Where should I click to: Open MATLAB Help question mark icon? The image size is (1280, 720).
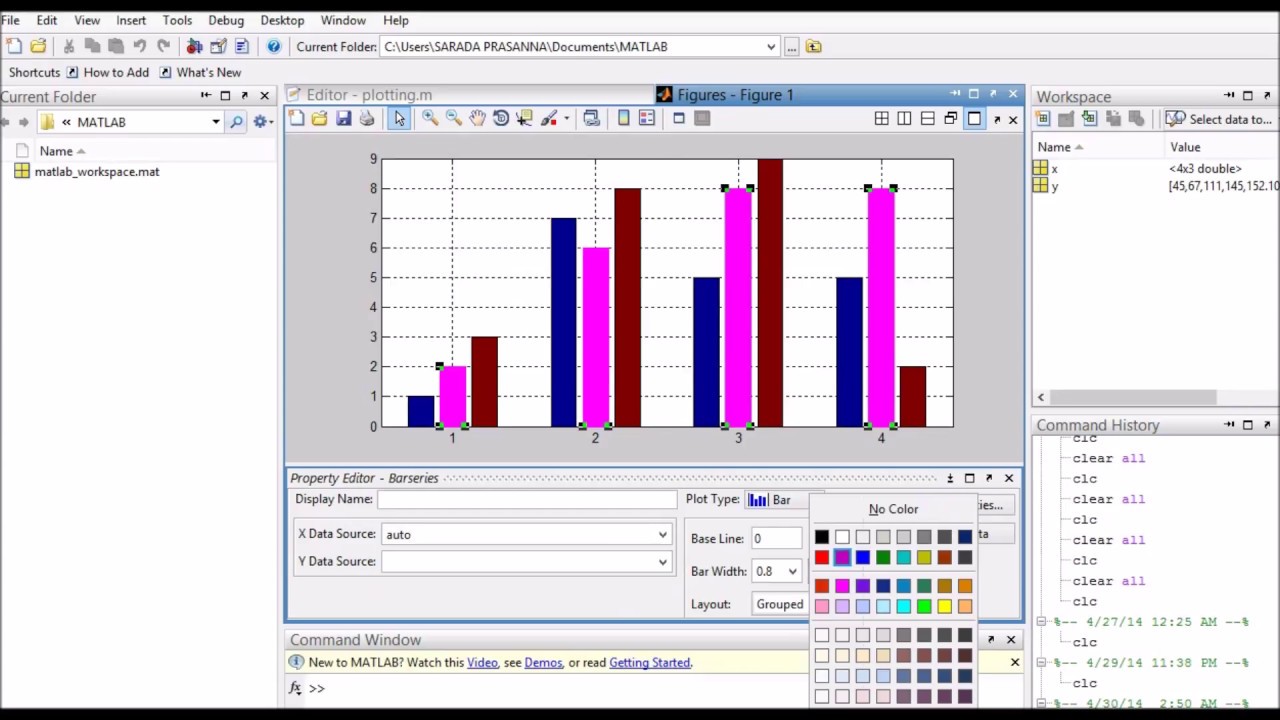point(274,46)
